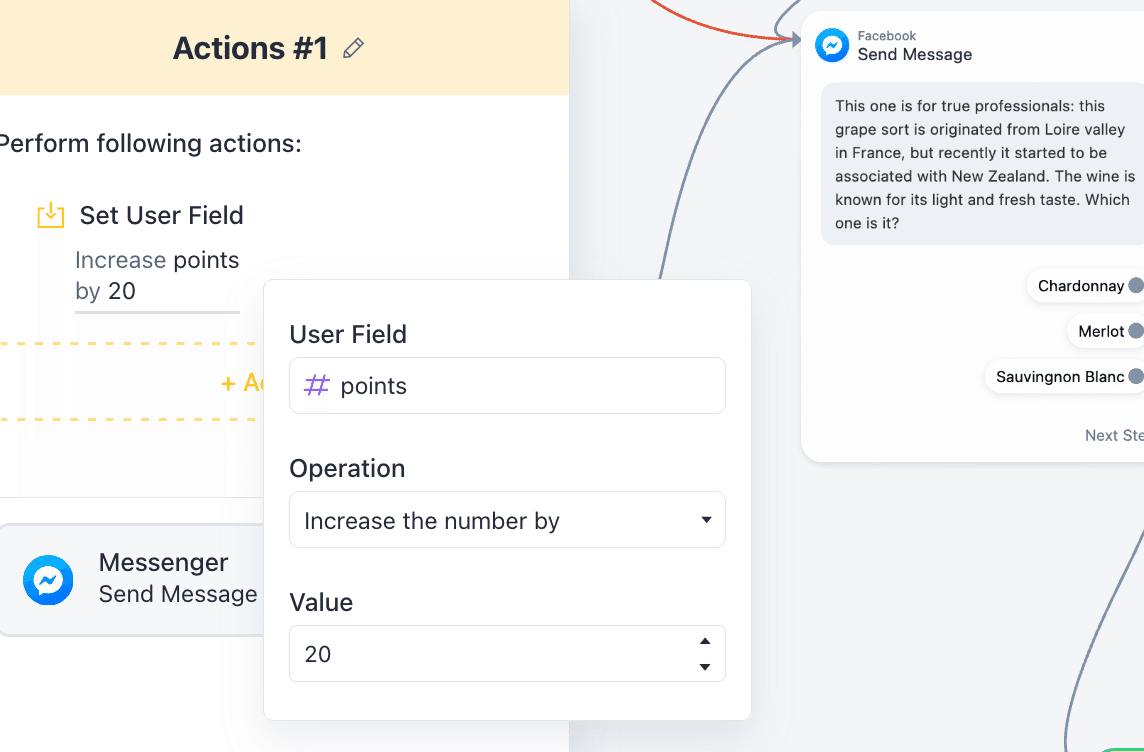Open the points User Field selector
The width and height of the screenshot is (1144, 752).
click(507, 386)
